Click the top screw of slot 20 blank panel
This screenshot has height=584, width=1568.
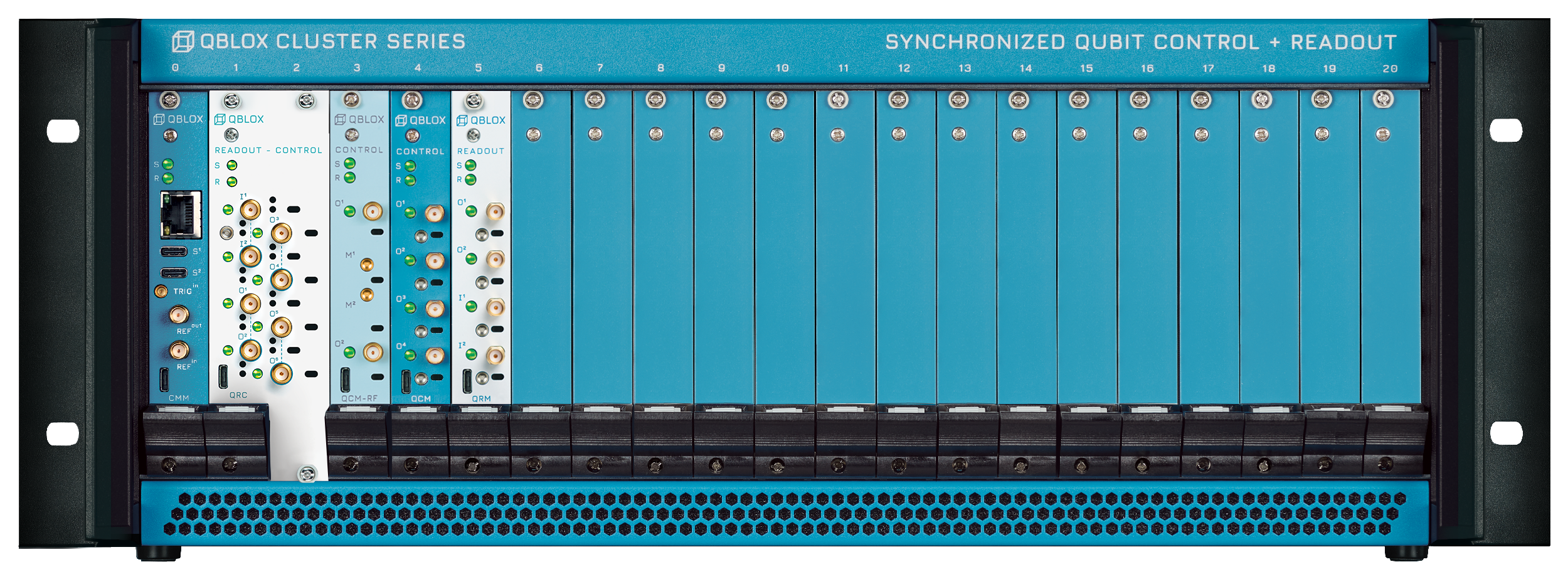[x=1383, y=99]
